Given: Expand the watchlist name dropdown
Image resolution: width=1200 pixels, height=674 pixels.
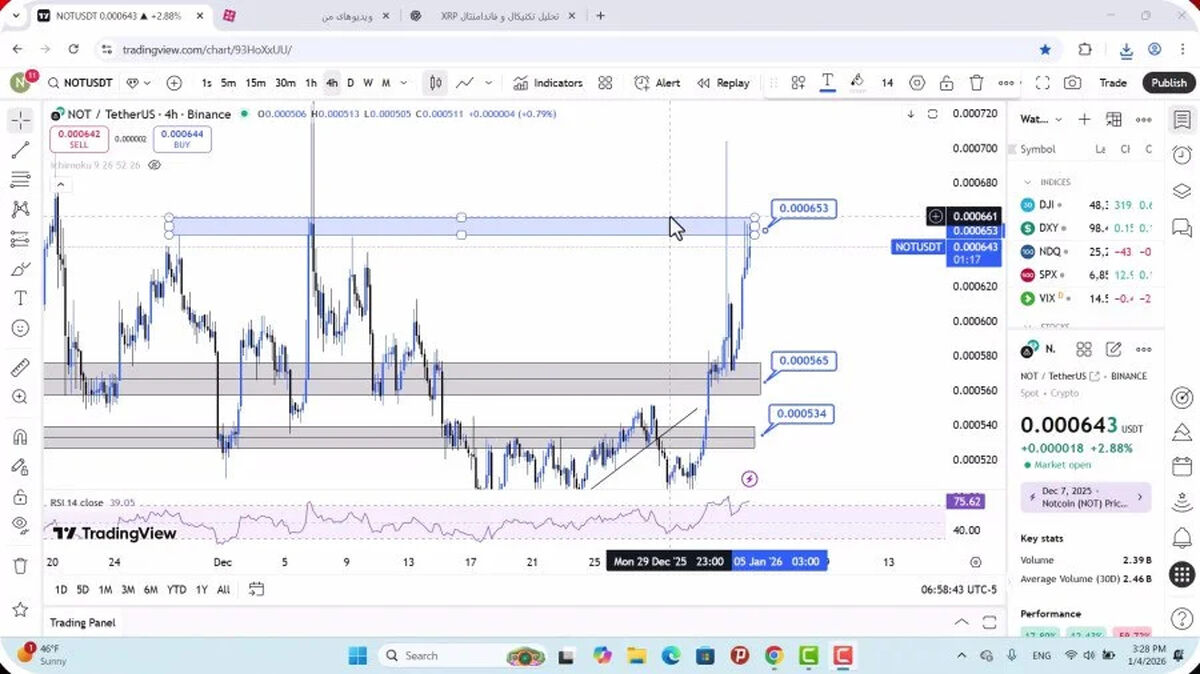Looking at the screenshot, I should (1058, 120).
